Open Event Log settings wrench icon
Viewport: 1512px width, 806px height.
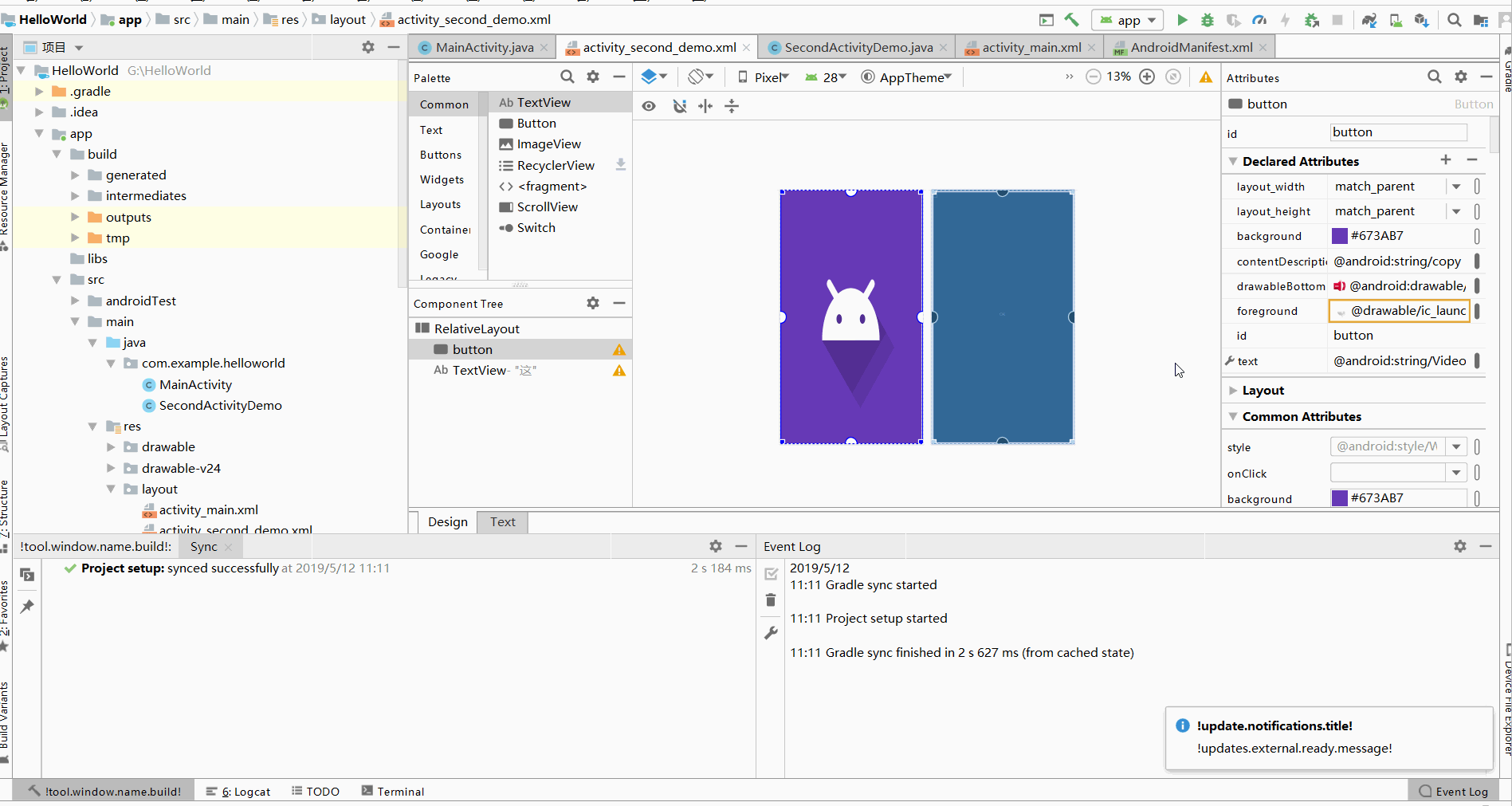pos(771,633)
